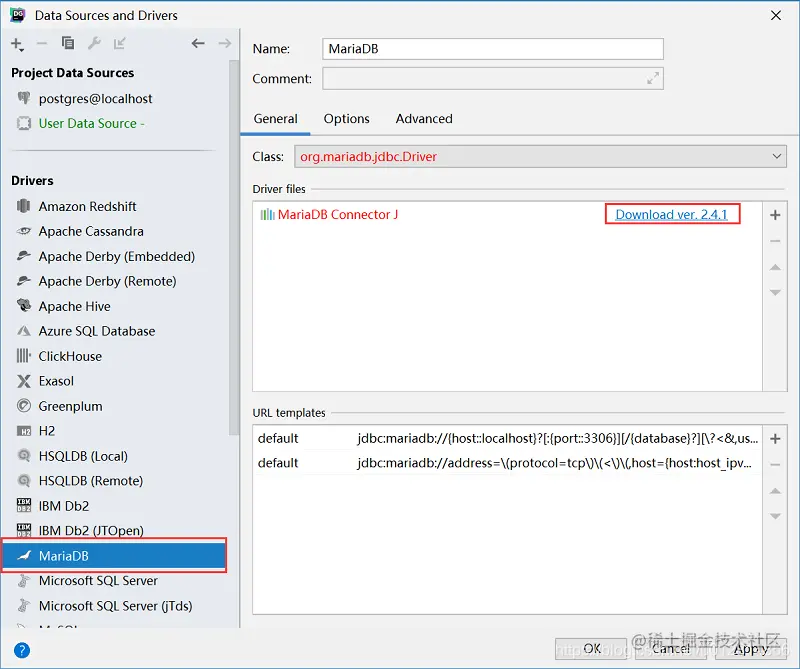Pick the Apache Hive driver

[74, 306]
